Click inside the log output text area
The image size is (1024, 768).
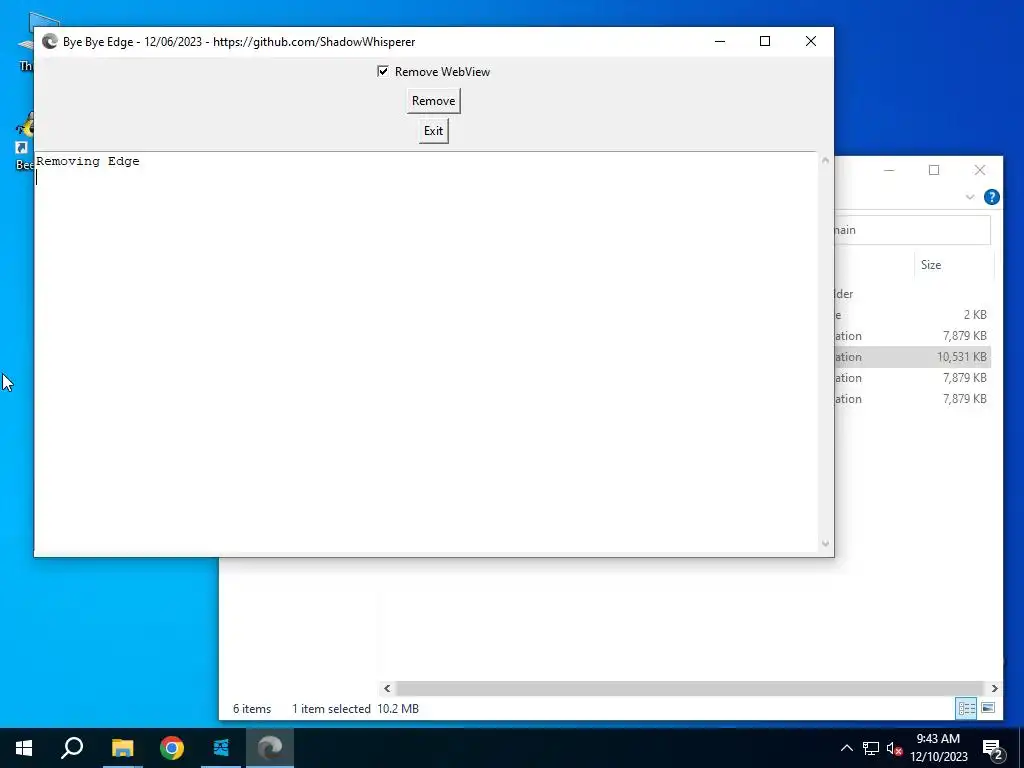coord(426,353)
